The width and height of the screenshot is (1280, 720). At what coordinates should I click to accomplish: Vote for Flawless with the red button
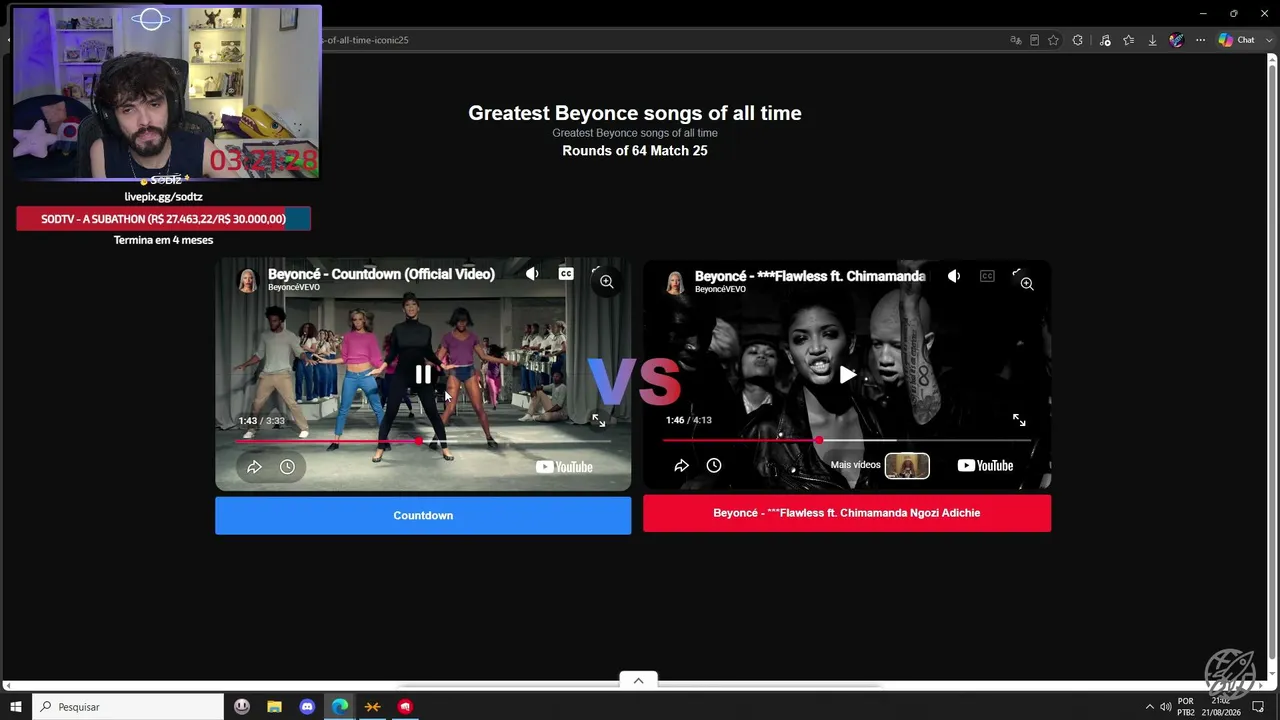click(x=847, y=513)
